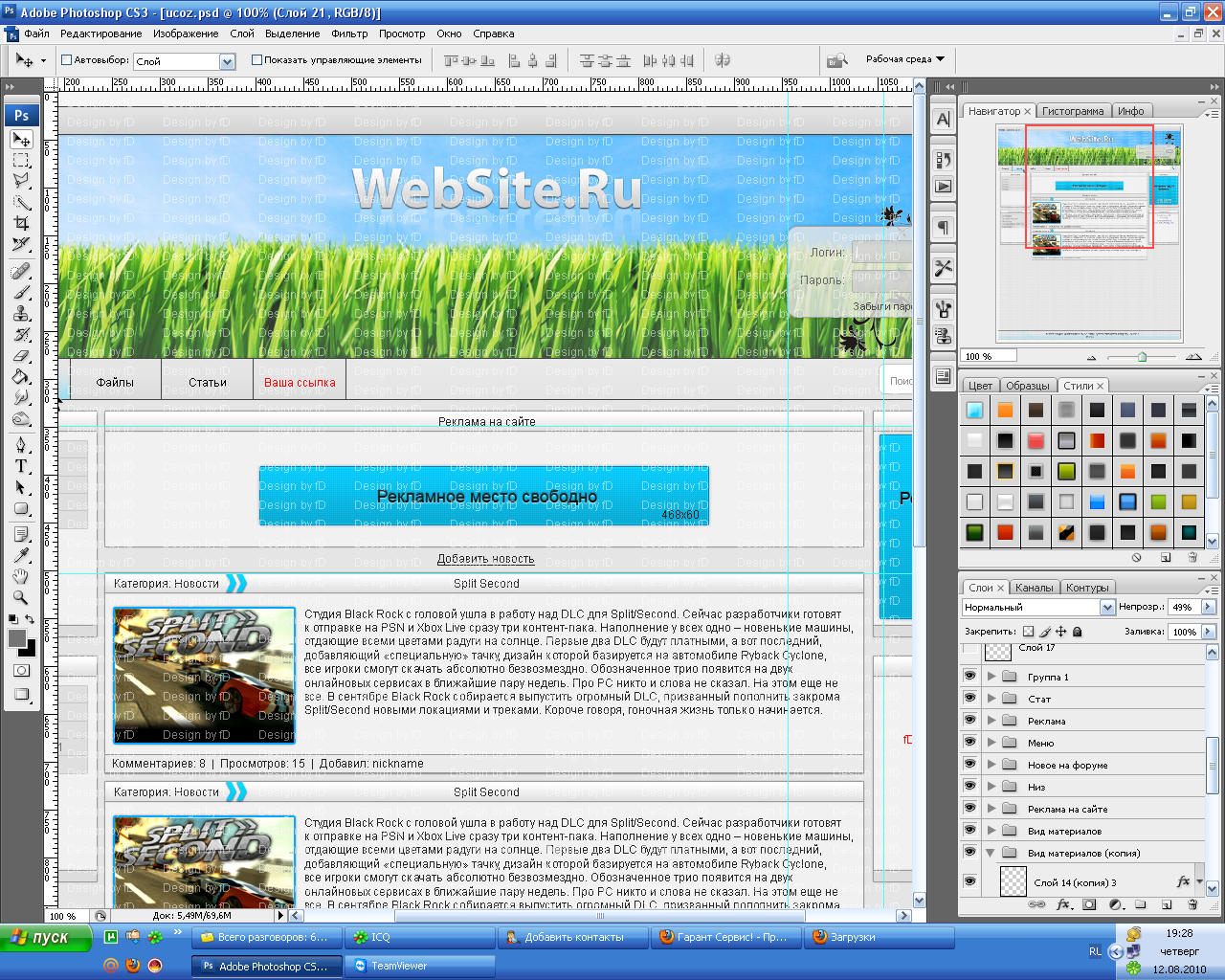
Task: Select the Zoom magnifier tool
Action: tap(21, 597)
